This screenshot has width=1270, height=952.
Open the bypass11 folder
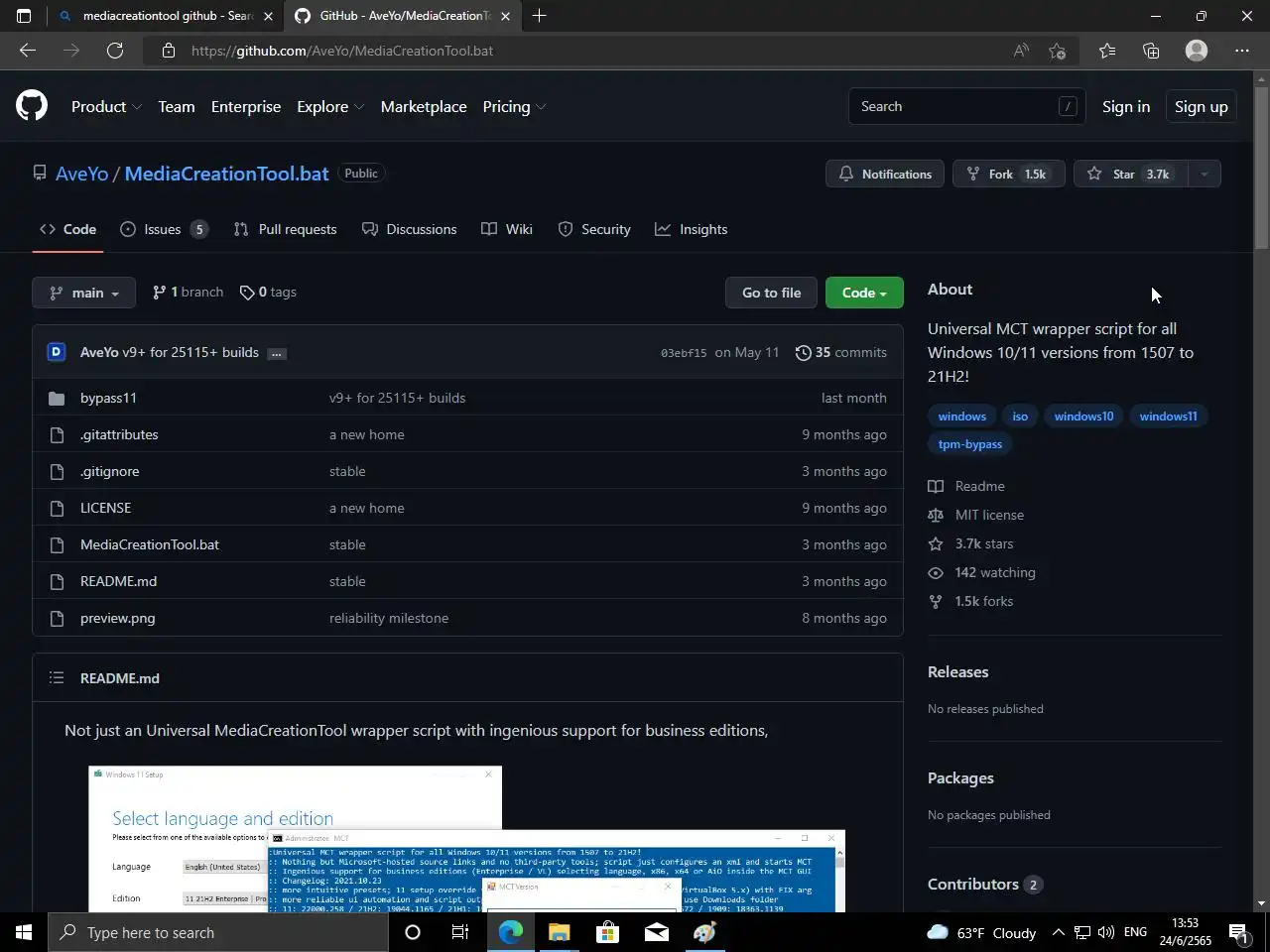pyautogui.click(x=108, y=398)
